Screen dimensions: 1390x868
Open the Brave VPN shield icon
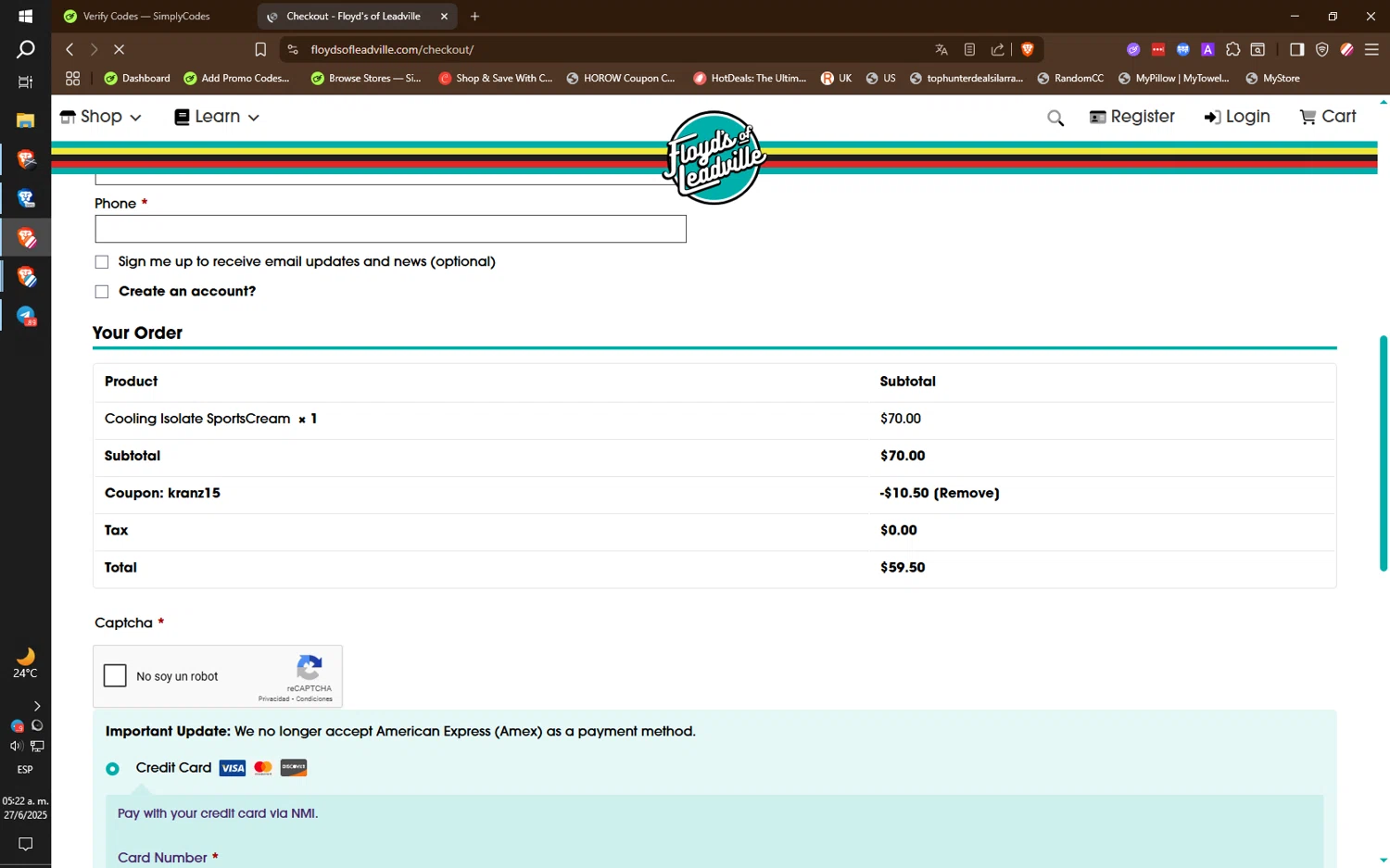pyautogui.click(x=1322, y=50)
